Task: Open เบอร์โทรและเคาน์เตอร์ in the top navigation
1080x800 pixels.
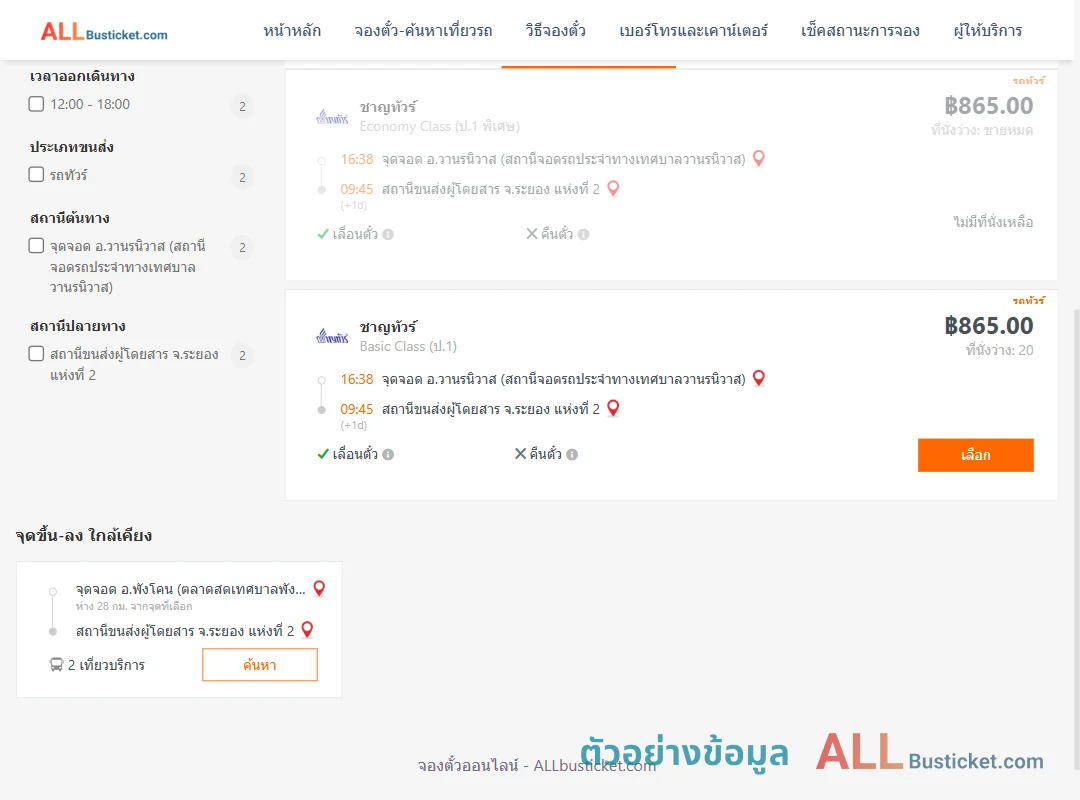Action: click(693, 31)
